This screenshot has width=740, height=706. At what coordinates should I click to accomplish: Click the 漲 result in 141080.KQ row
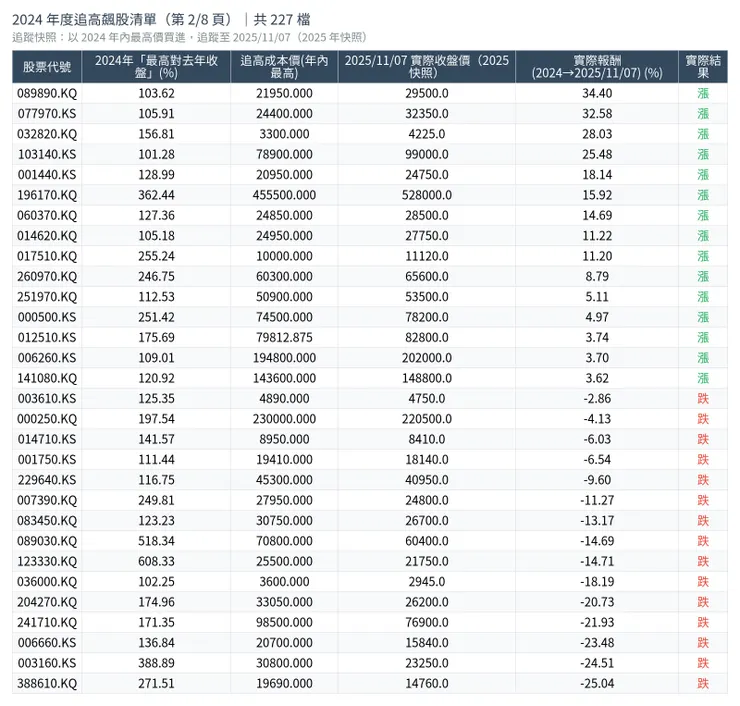[703, 378]
